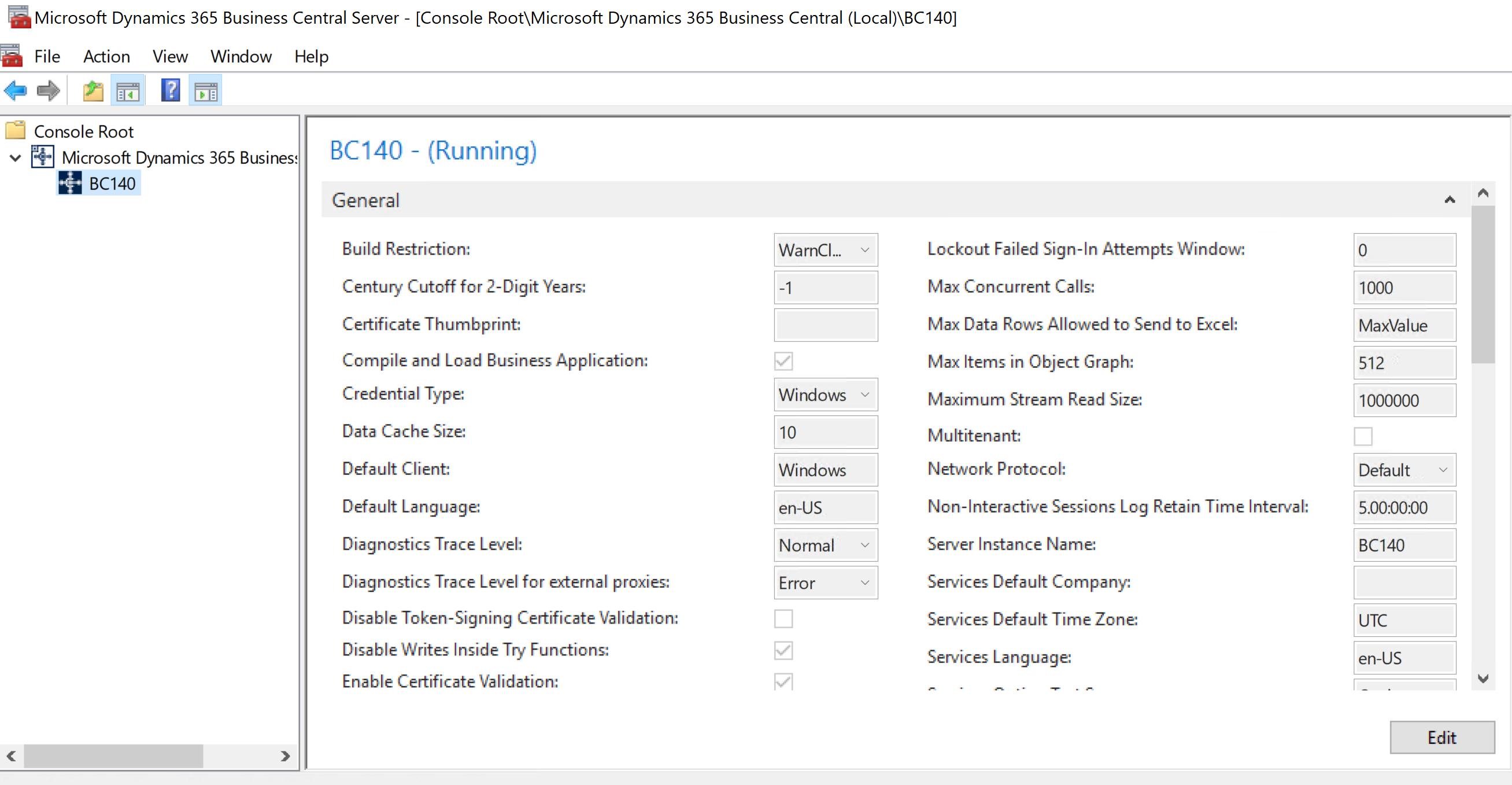Collapse the Microsoft Dynamics 365 tree node
The height and width of the screenshot is (785, 1512).
[x=16, y=157]
